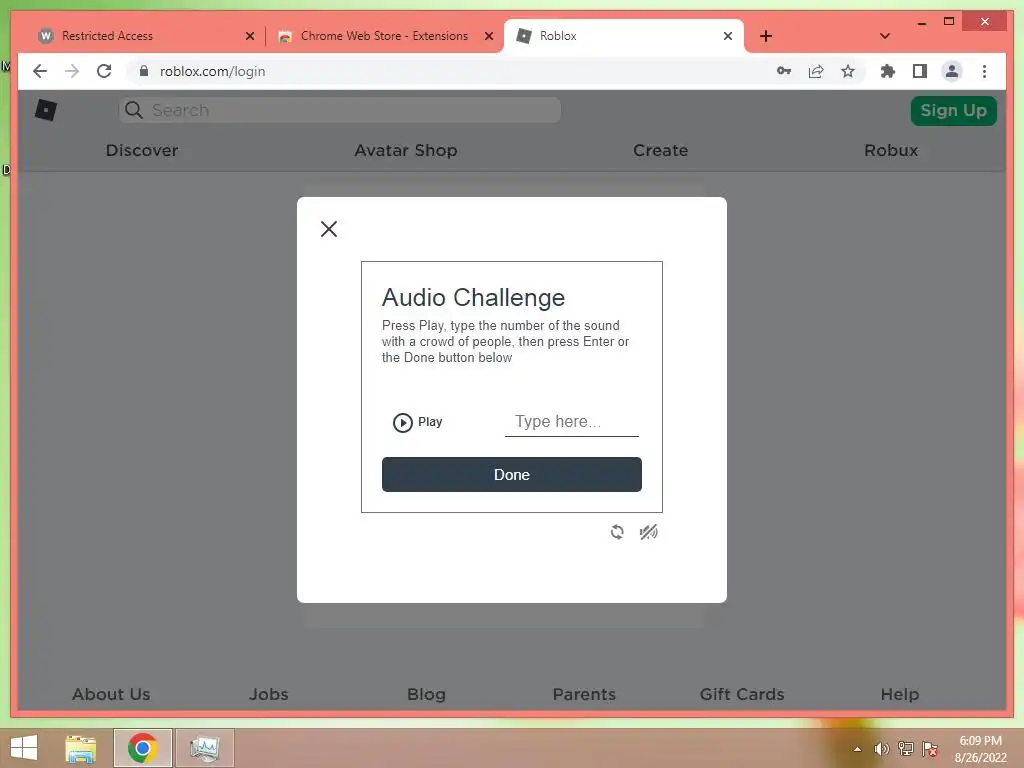
Task: Open Gift Cards footer link
Action: point(742,694)
